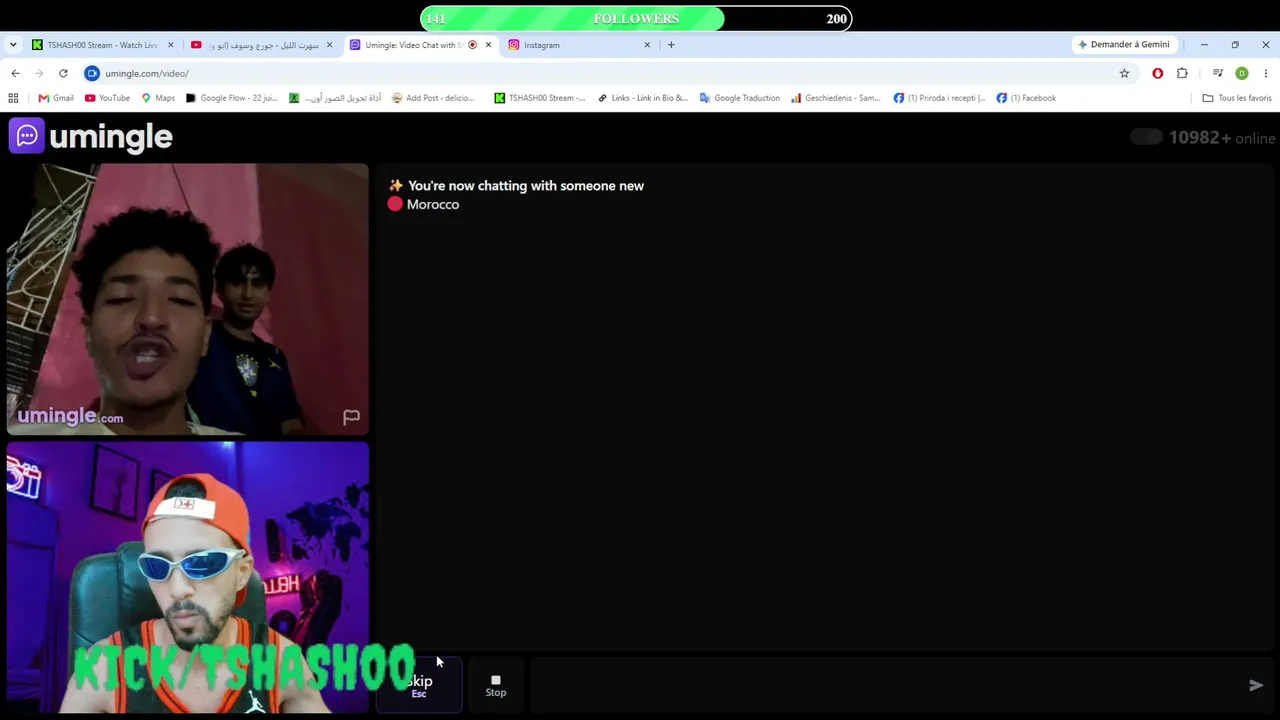Go back to the previous page
Viewport: 1280px width, 720px height.
point(15,73)
